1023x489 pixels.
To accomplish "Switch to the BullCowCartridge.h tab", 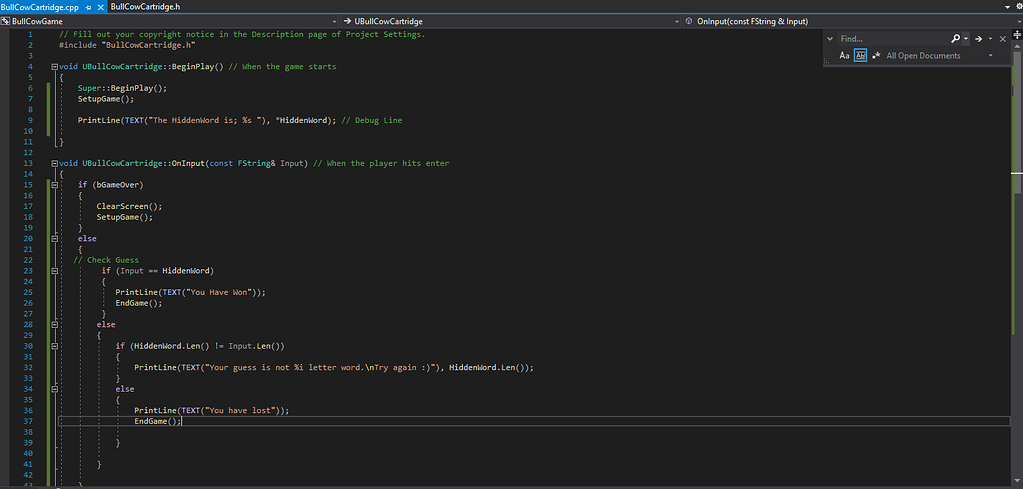I will tap(145, 7).
